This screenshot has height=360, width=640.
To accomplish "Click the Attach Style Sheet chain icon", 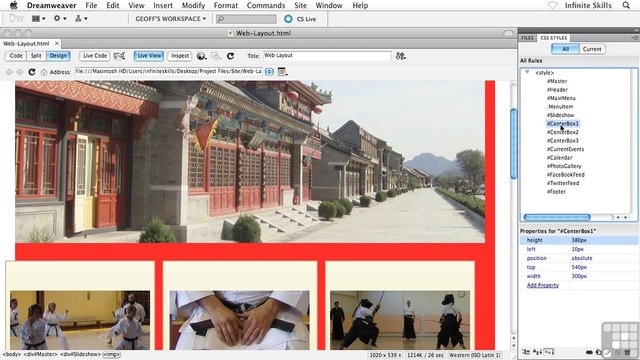I will pos(589,352).
